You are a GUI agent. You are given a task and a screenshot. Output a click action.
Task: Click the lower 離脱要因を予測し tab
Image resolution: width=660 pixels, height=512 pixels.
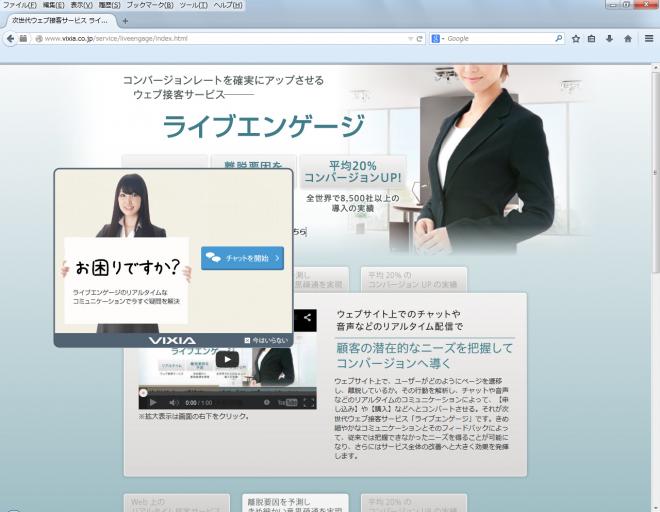(295, 503)
